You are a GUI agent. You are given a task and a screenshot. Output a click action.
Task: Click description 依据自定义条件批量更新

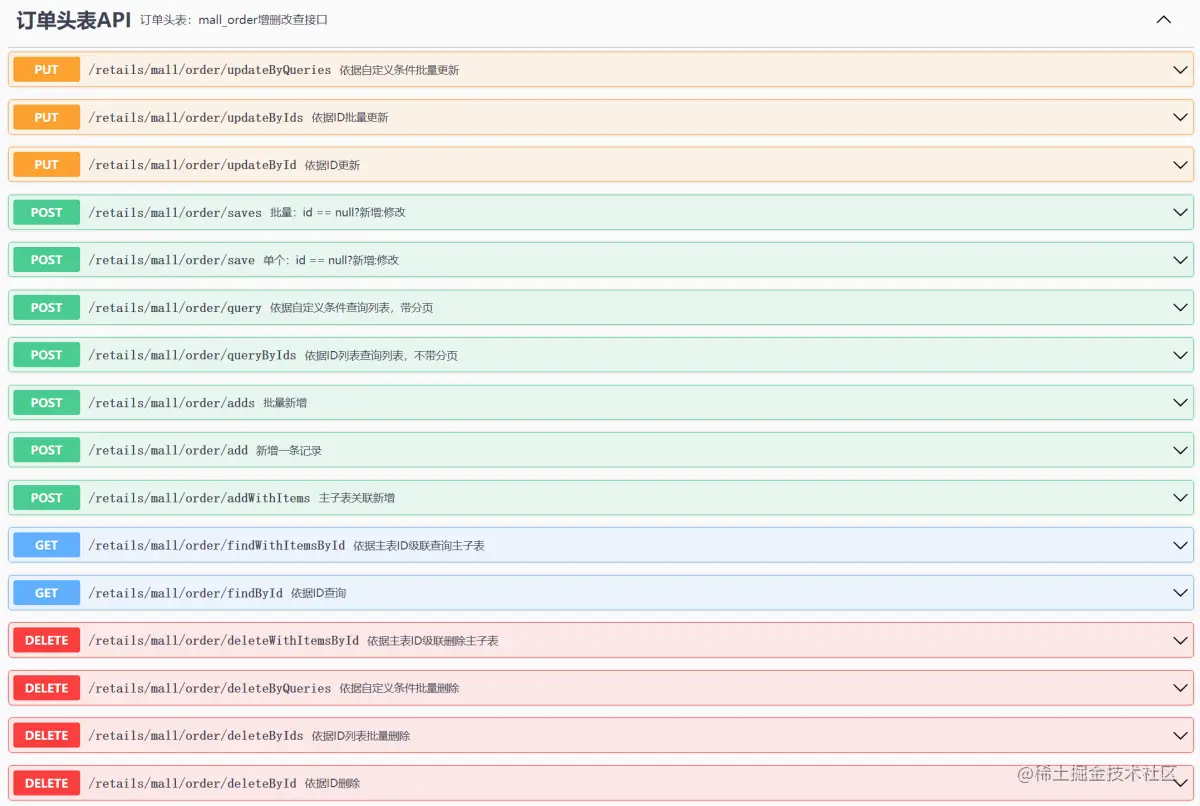pos(399,70)
